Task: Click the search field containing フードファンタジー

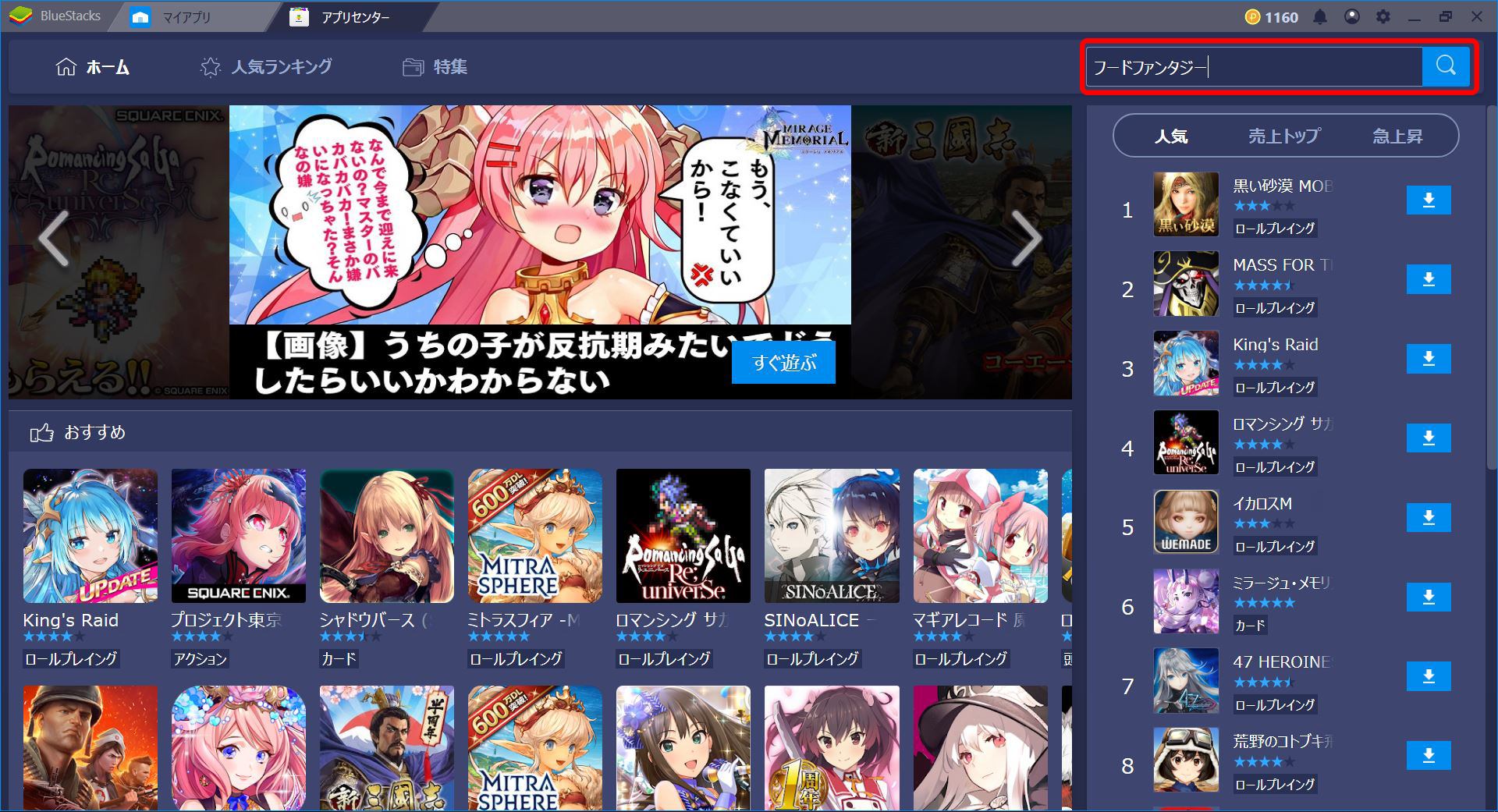Action: [1254, 67]
